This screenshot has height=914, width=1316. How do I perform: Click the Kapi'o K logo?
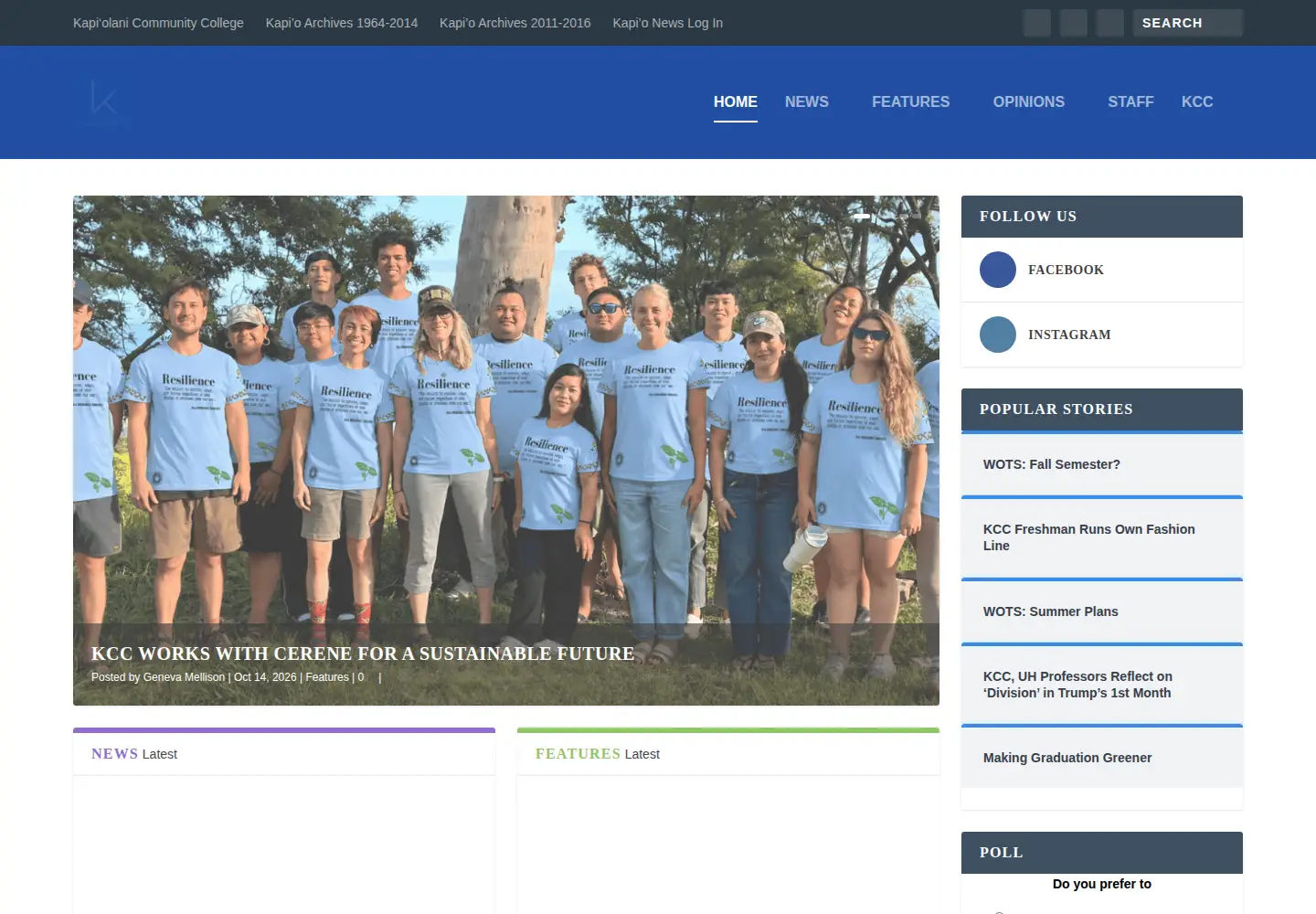point(102,102)
